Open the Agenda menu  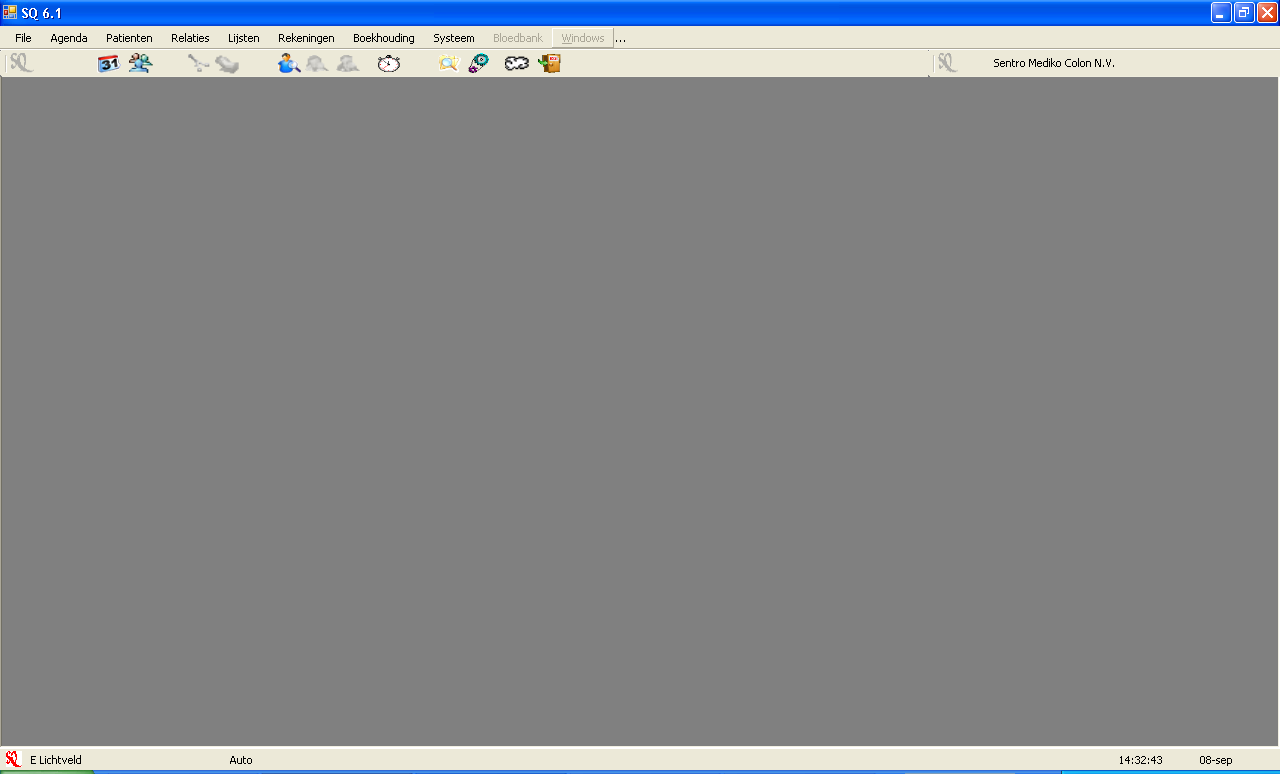[x=69, y=38]
